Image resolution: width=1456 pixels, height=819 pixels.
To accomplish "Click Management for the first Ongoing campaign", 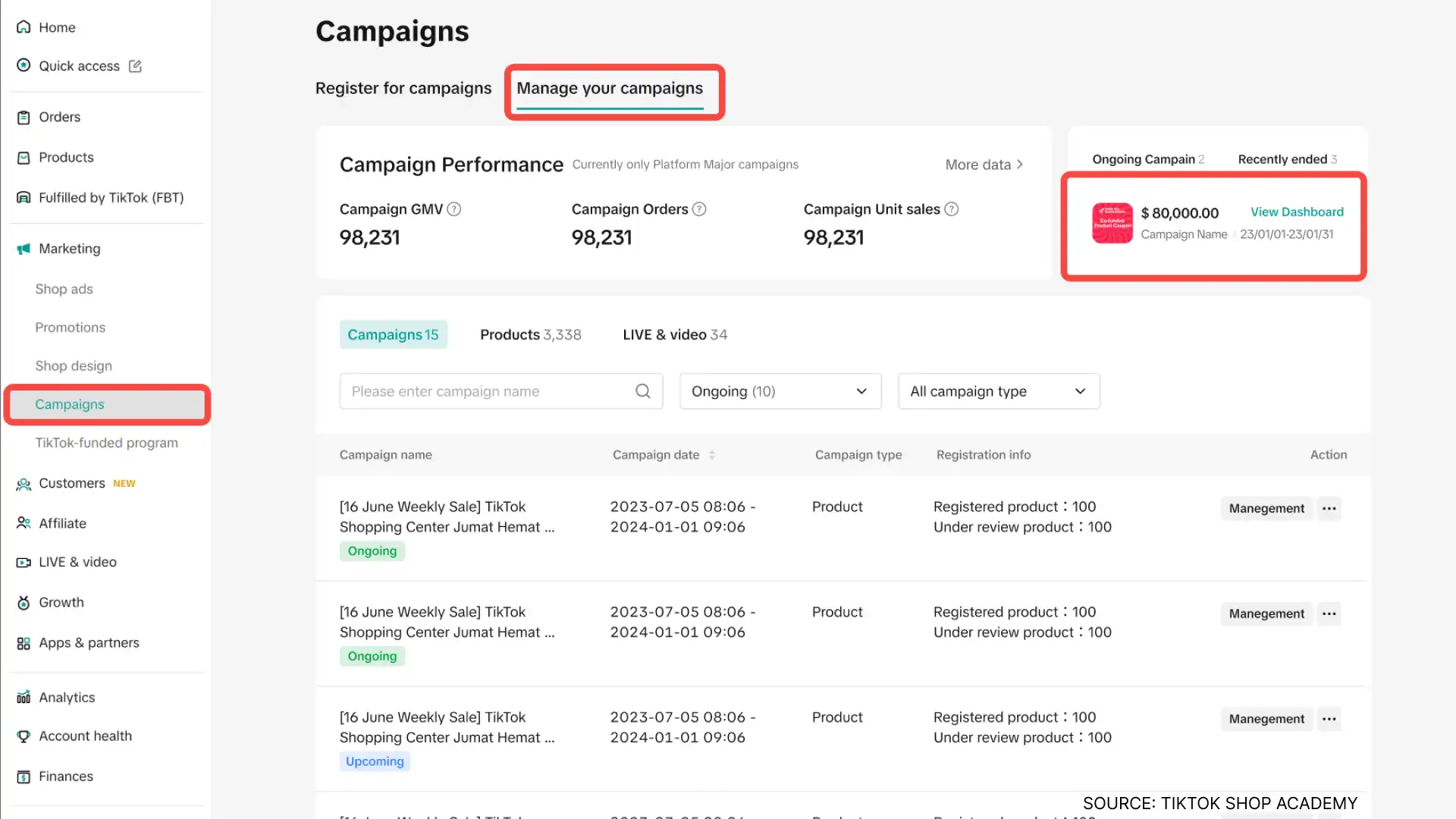I will pos(1266,508).
